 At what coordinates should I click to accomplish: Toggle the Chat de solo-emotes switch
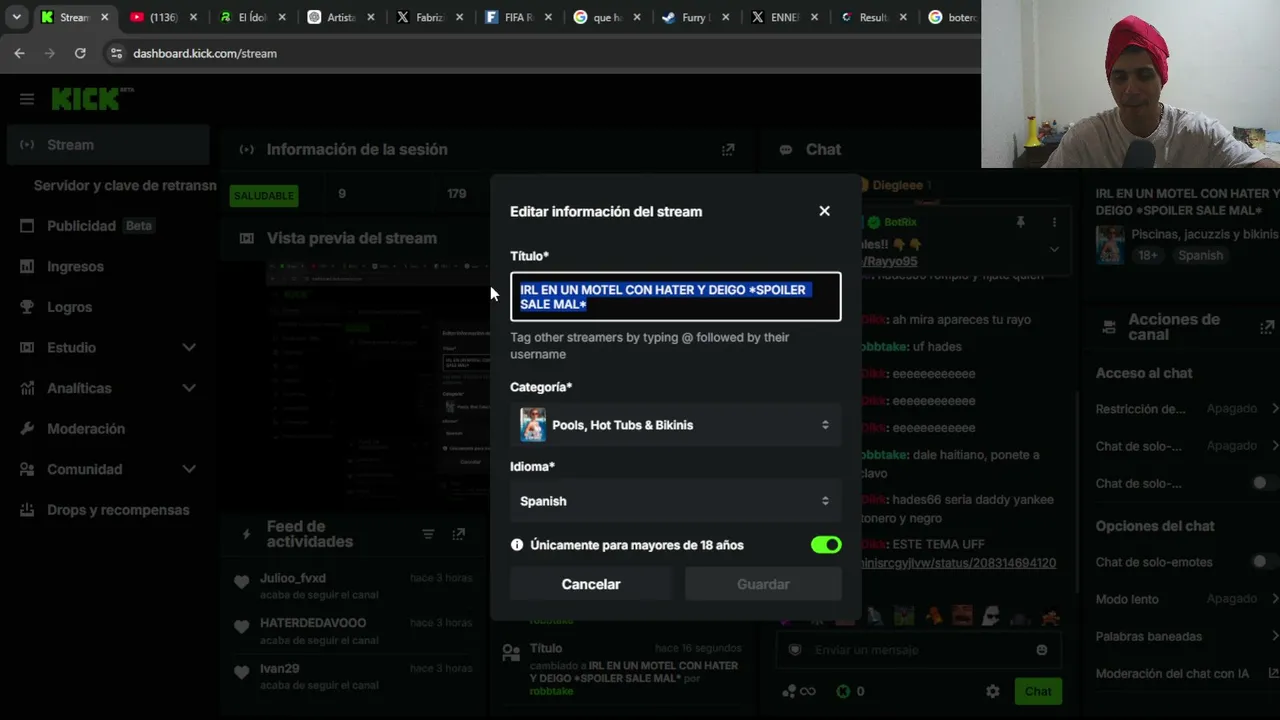coord(1265,562)
